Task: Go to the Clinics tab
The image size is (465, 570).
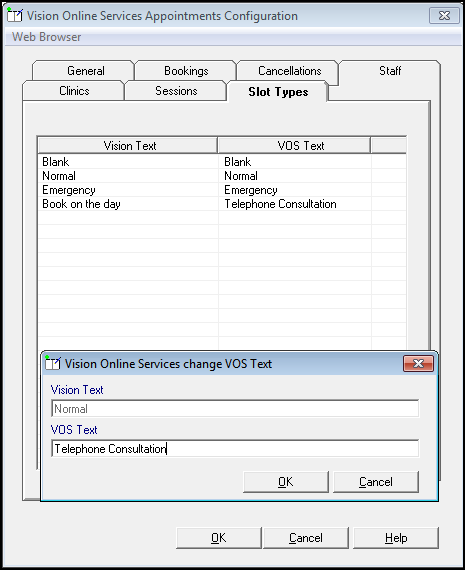Action: pos(74,91)
